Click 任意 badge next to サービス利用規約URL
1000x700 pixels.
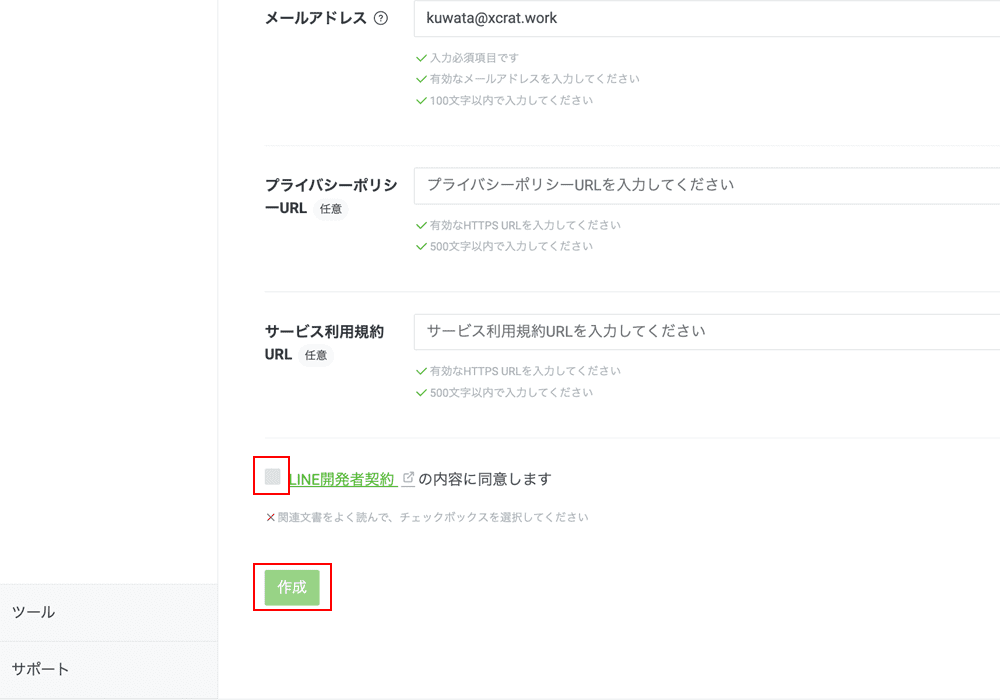(x=316, y=355)
